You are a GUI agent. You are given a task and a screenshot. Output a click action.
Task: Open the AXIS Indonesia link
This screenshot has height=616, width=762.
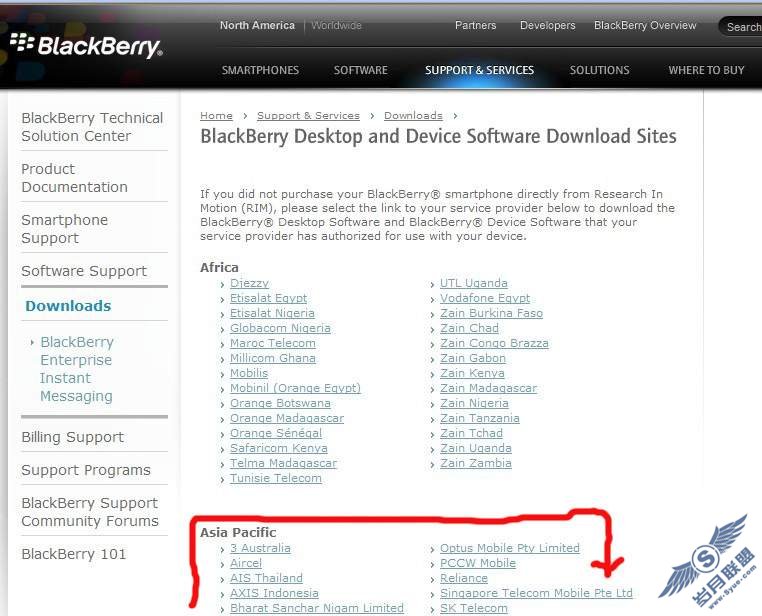274,593
